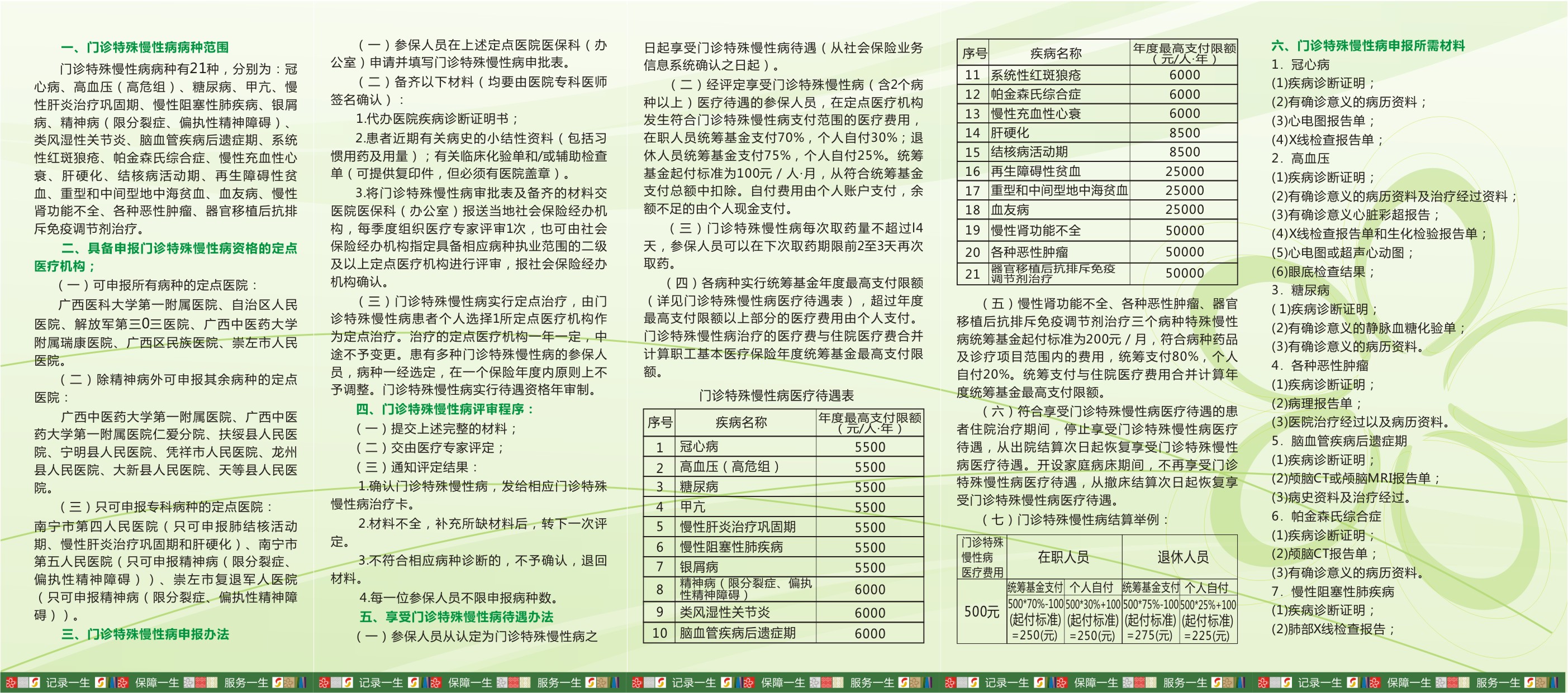Click the 500元 cell in the example table
1568x693 pixels.
(981, 611)
